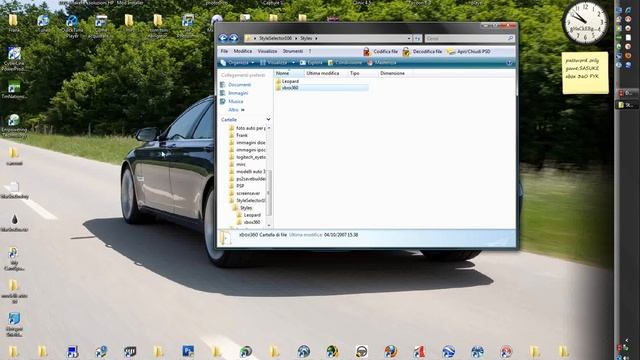Select the screensaver folder in the tree

[244, 193]
